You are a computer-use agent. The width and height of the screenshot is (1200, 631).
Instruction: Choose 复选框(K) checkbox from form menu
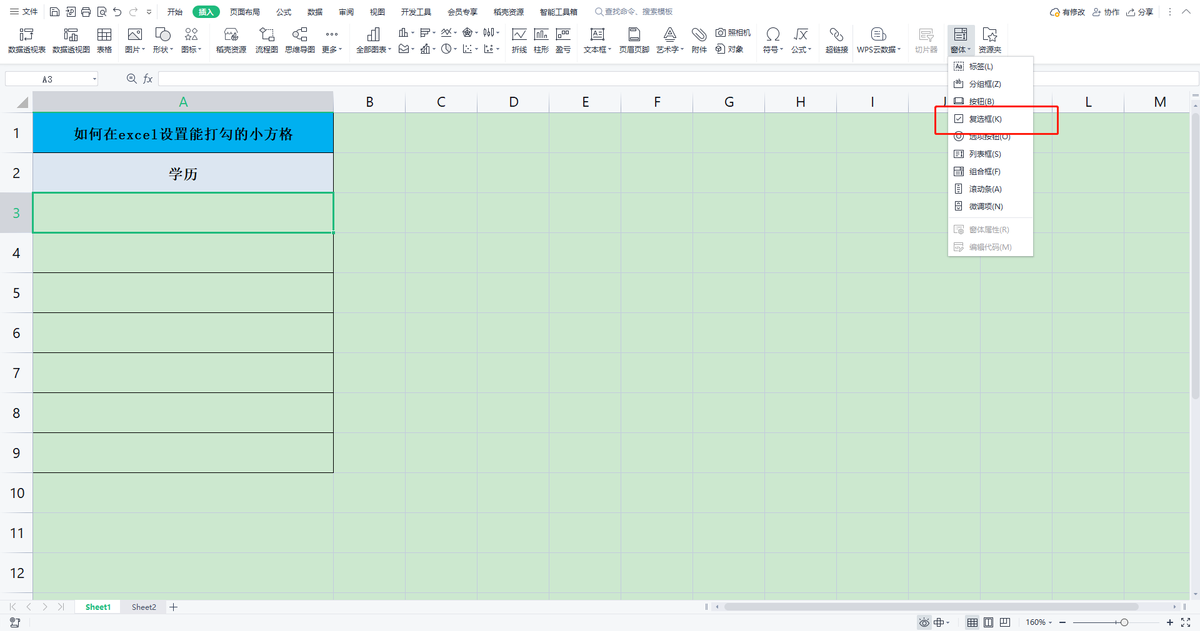[990, 119]
